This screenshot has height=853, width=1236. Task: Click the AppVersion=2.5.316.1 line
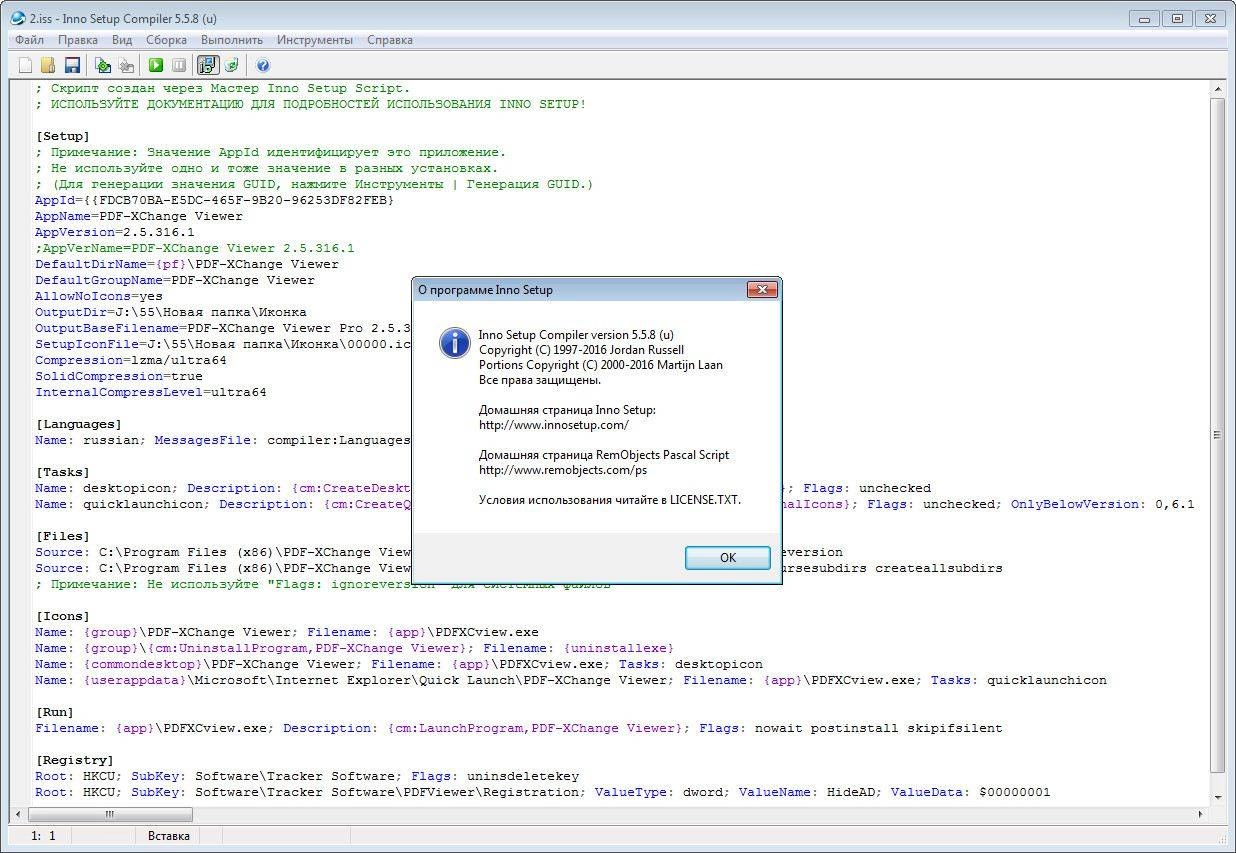(115, 232)
